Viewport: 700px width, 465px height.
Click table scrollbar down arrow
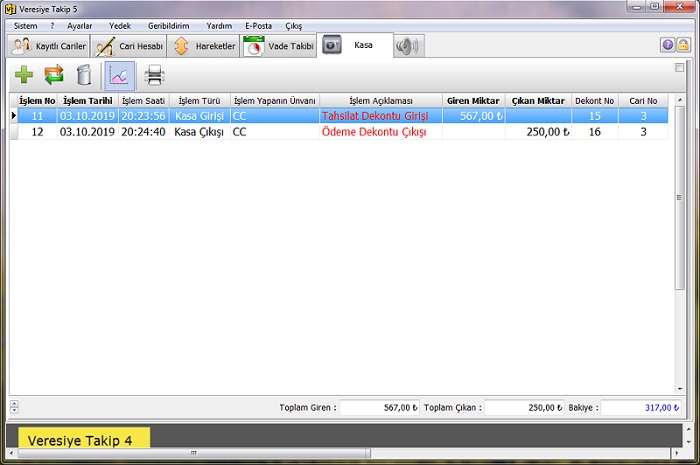[679, 389]
